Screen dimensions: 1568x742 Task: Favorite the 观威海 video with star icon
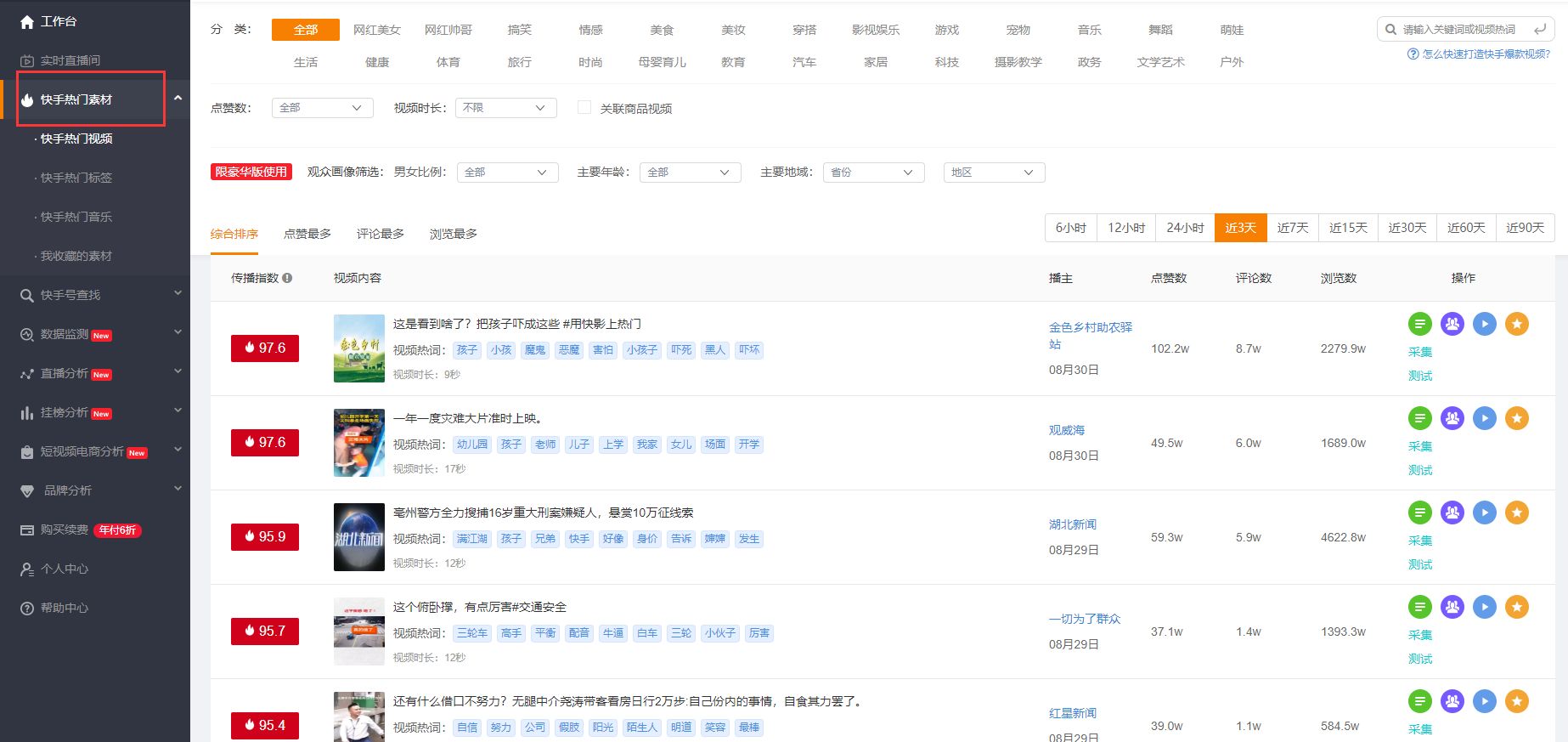click(1517, 418)
